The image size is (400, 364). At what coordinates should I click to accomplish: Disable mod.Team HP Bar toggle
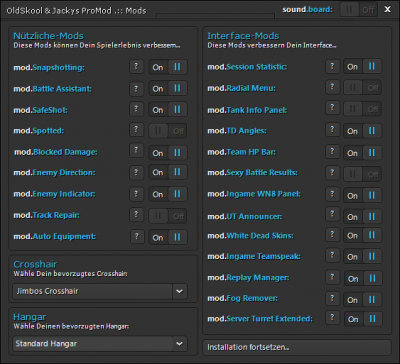coord(363,153)
